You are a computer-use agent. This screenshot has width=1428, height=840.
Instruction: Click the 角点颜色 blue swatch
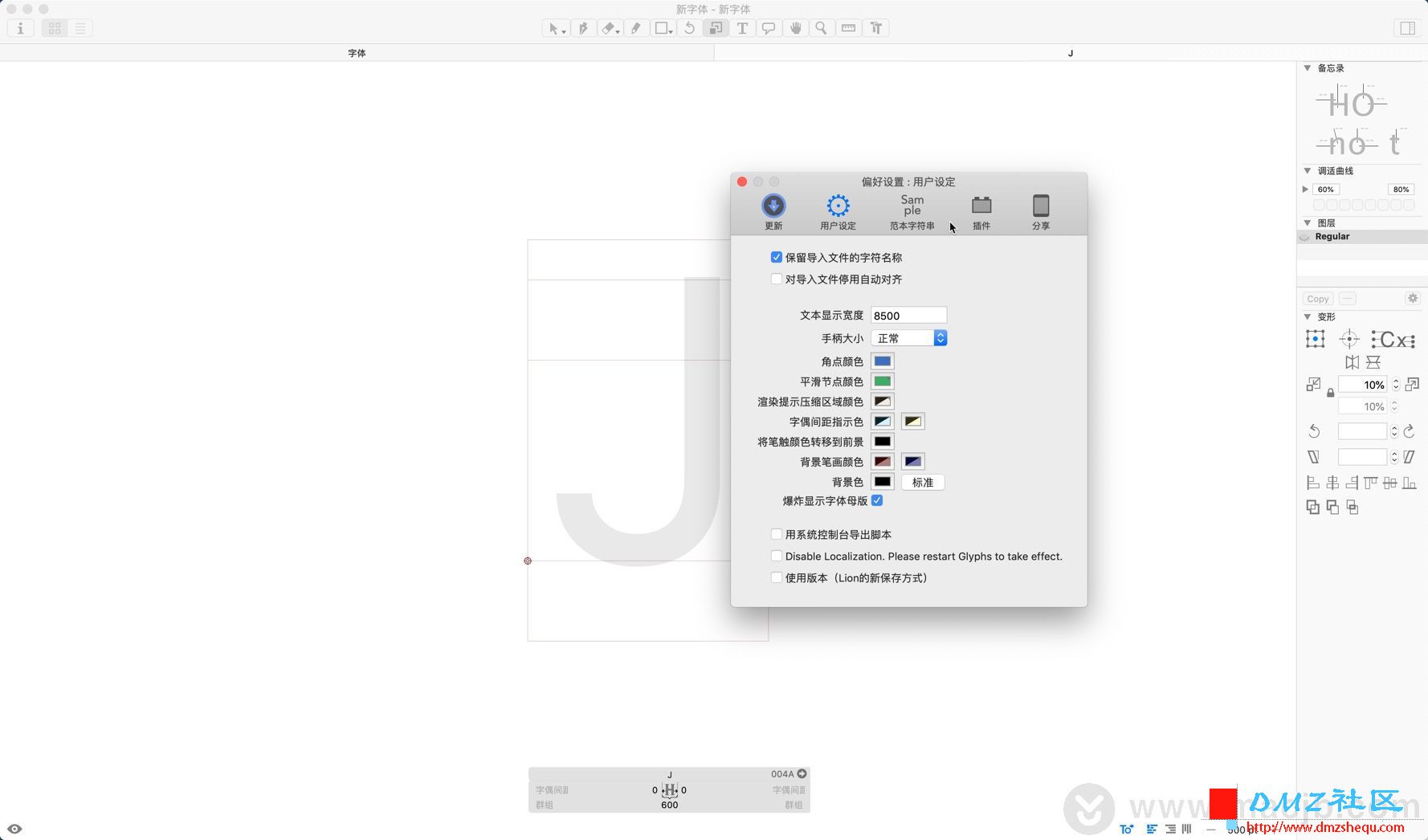pos(882,361)
